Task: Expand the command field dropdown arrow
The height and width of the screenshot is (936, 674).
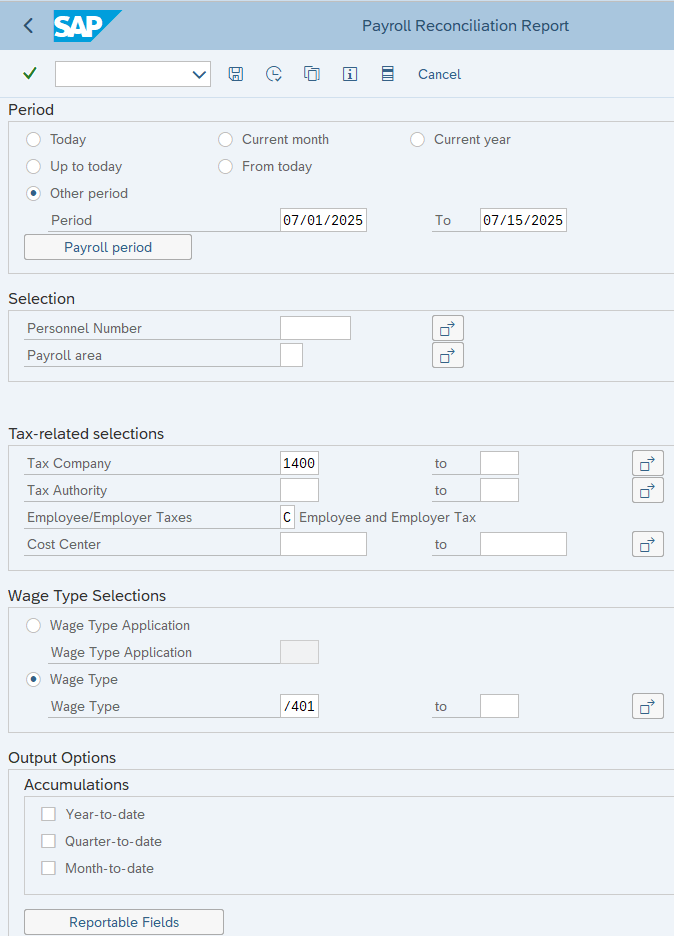Action: (x=198, y=74)
